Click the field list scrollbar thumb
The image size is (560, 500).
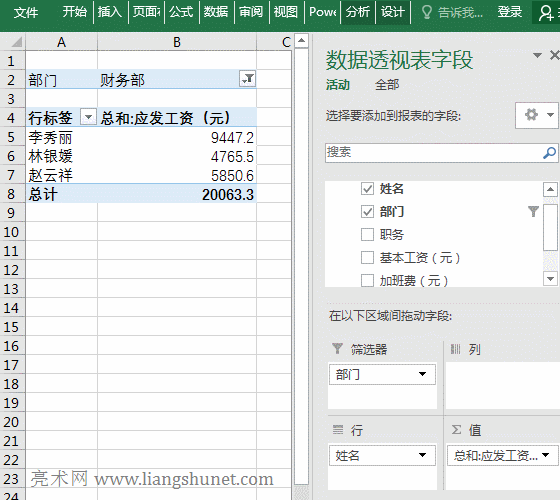tap(550, 228)
